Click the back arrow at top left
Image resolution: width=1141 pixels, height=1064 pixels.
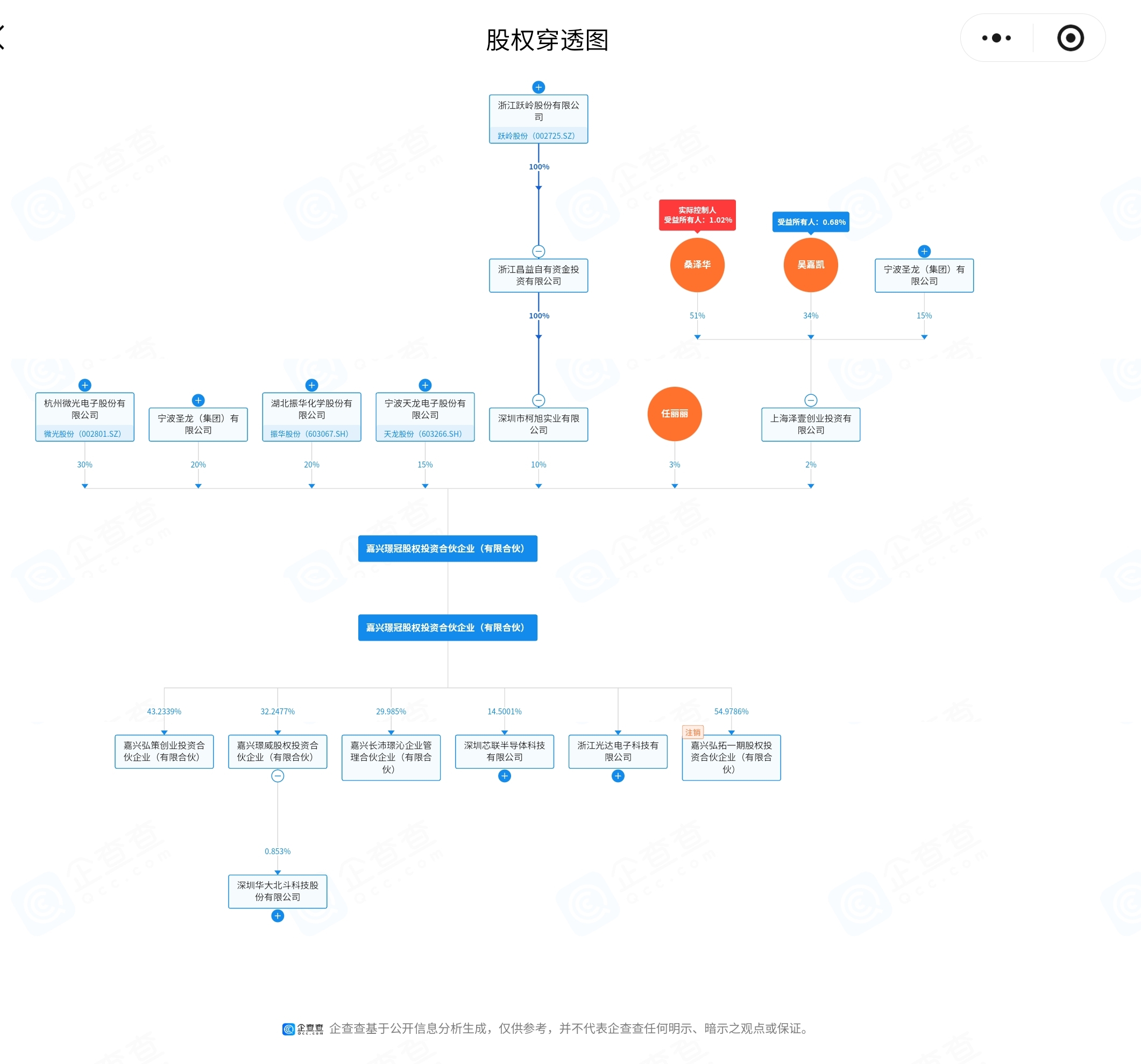pyautogui.click(x=3, y=38)
